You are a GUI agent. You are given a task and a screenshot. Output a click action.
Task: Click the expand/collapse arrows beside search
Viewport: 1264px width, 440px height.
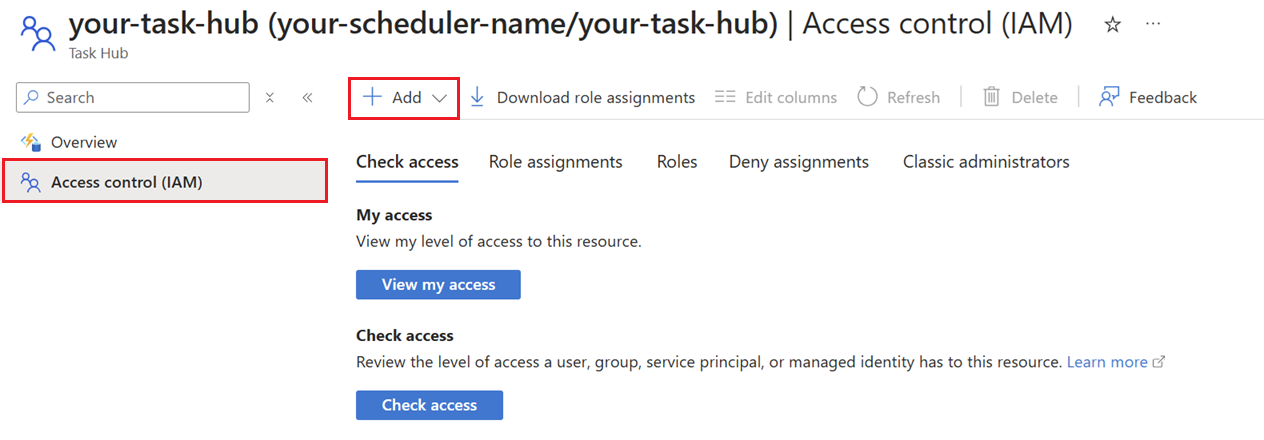click(x=270, y=98)
